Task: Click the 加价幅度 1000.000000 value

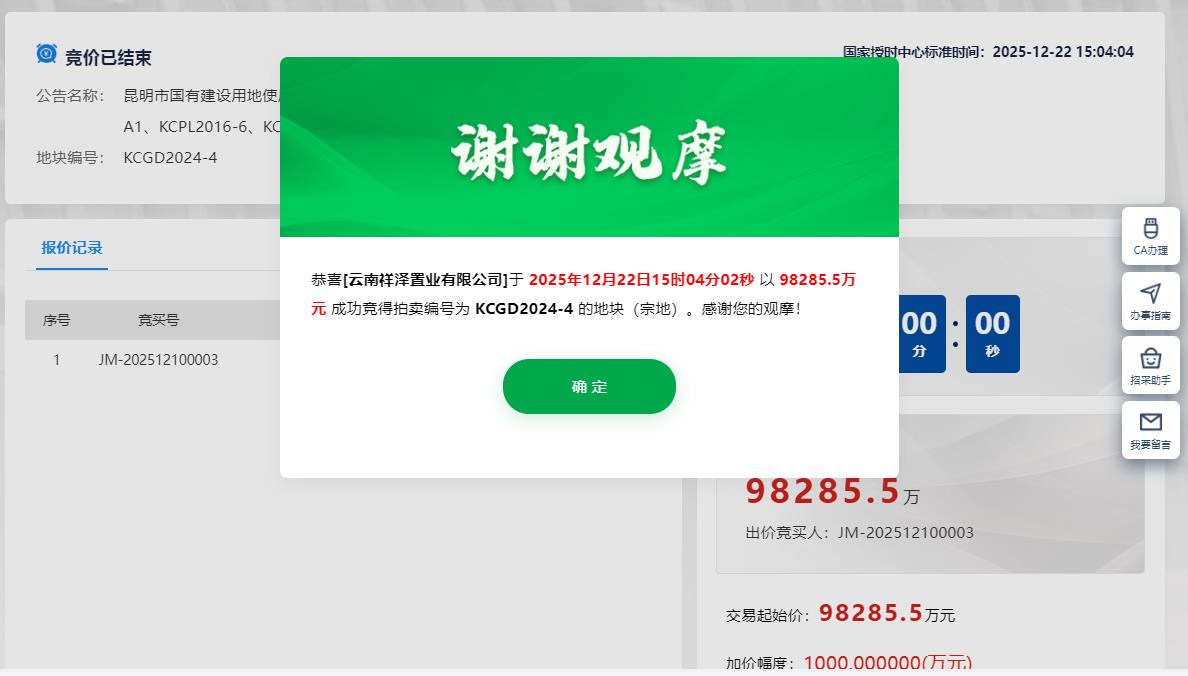Action: point(887,663)
